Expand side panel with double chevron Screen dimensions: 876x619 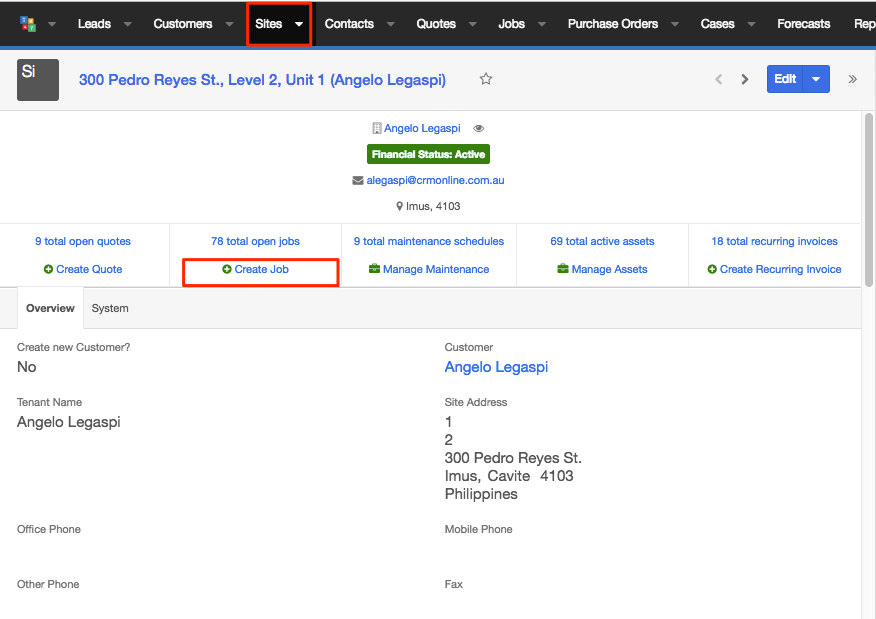pos(853,79)
